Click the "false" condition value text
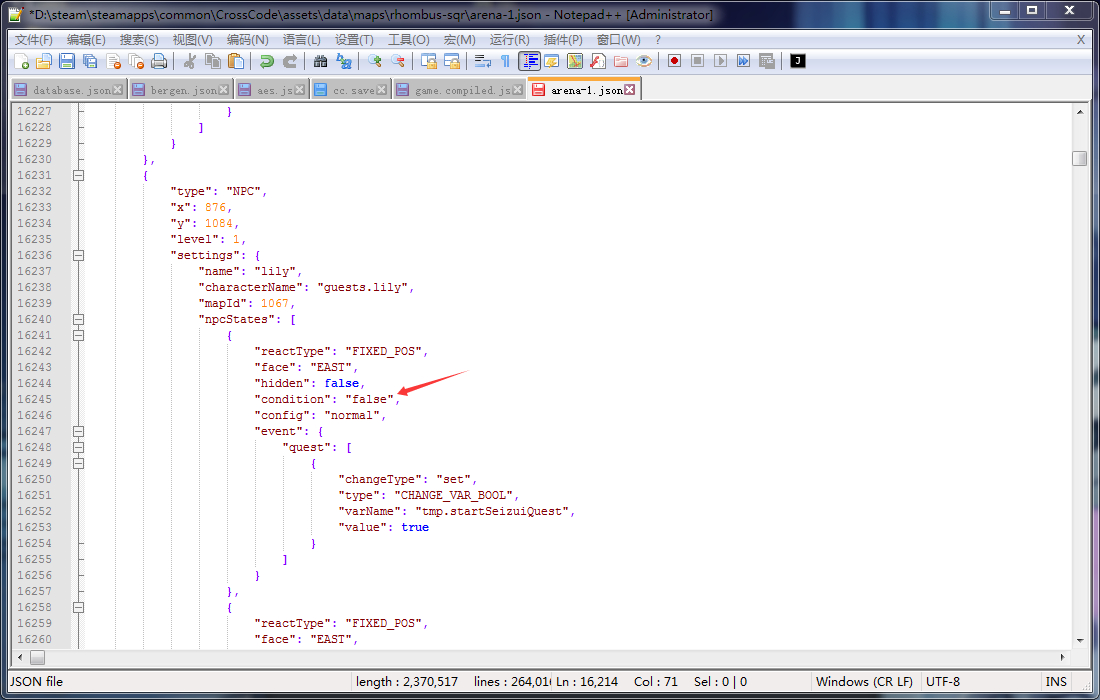Viewport: 1100px width, 700px height. pos(368,399)
